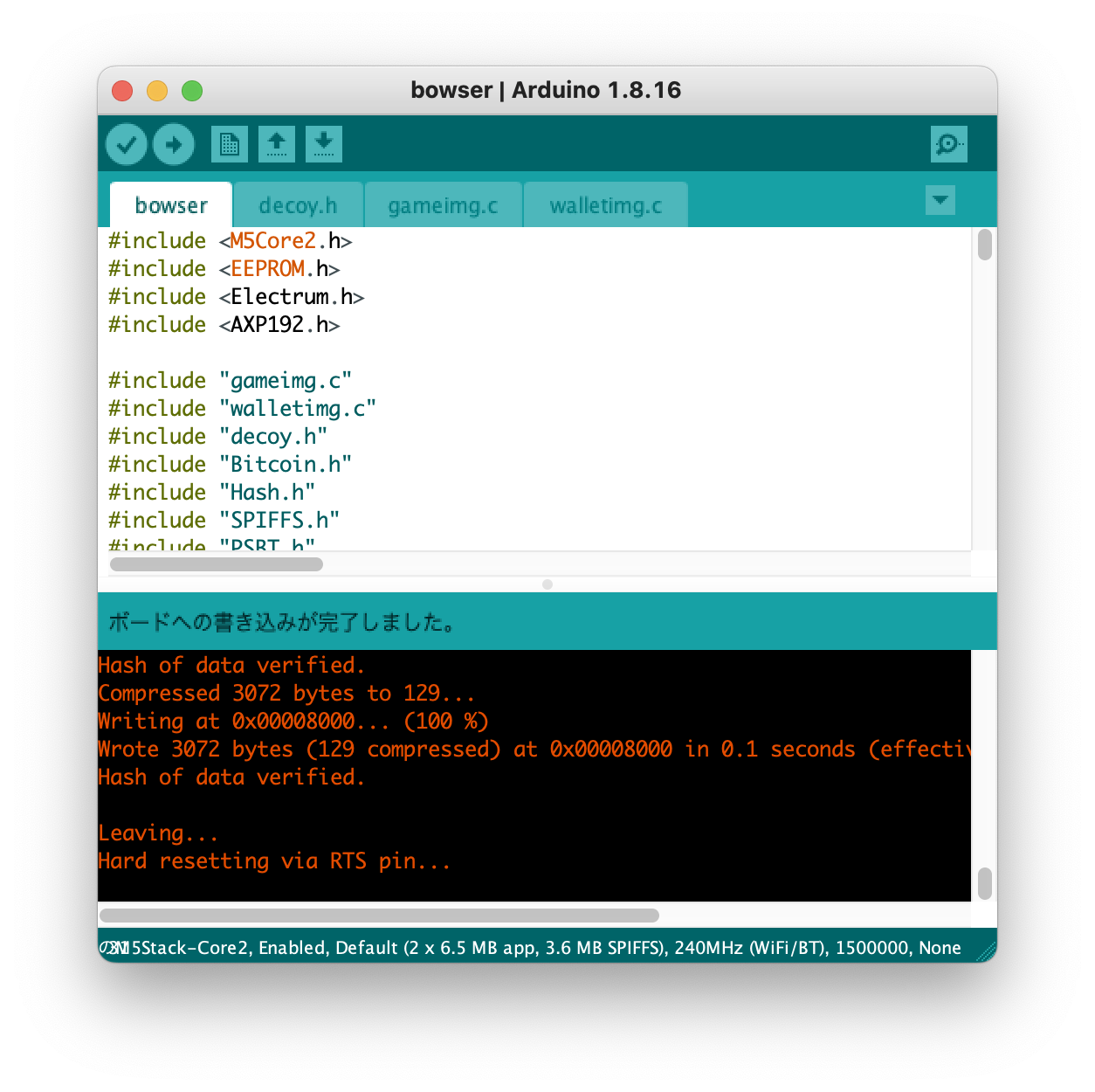This screenshot has height=1092, width=1095.
Task: Click the "Wrote 3072 bytes" console line
Action: pyautogui.click(x=534, y=750)
